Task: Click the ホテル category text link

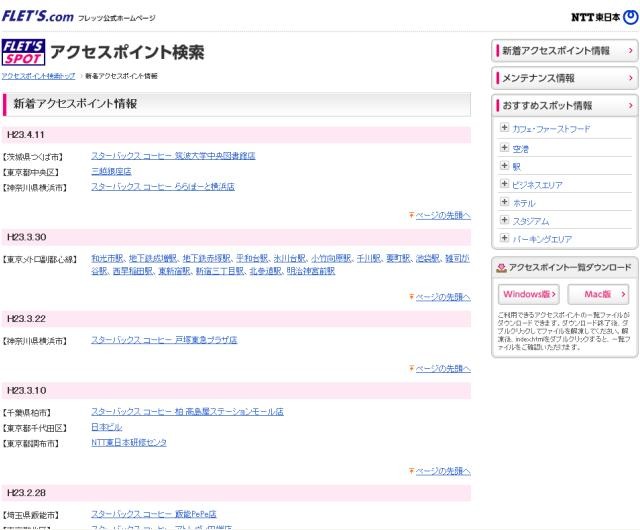Action: [524, 203]
